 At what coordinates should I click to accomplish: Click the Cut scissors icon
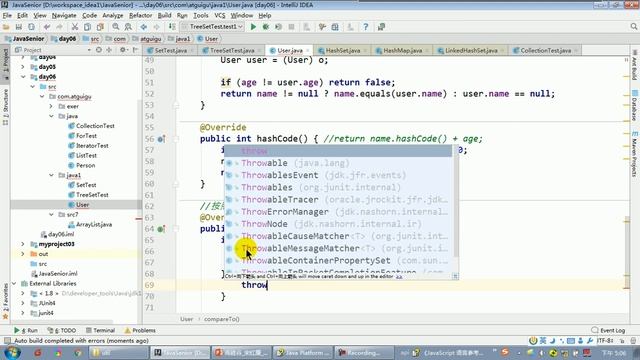pos(75,27)
